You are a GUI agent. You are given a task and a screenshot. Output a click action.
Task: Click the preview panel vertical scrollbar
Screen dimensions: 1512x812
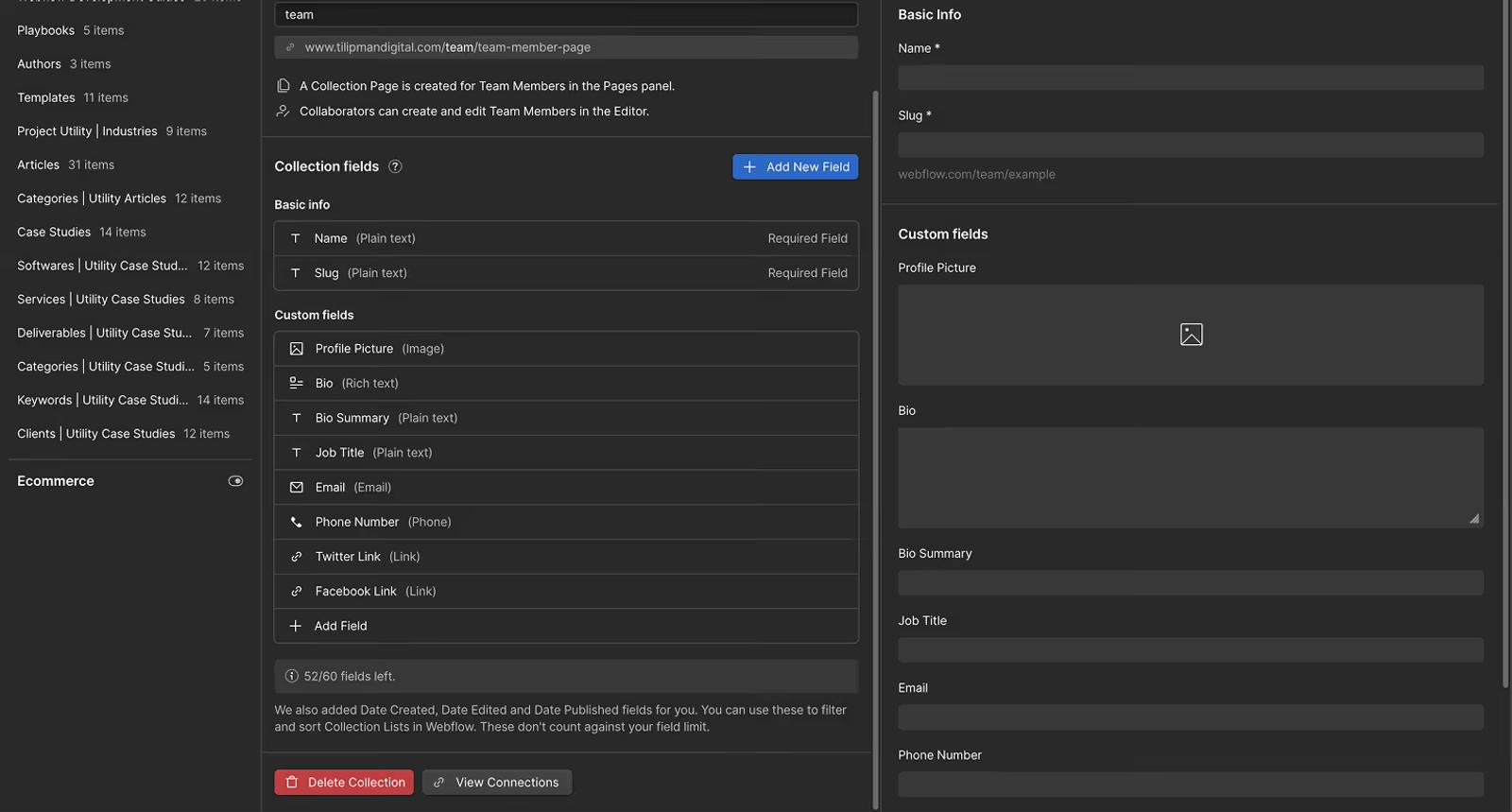tap(1506, 344)
